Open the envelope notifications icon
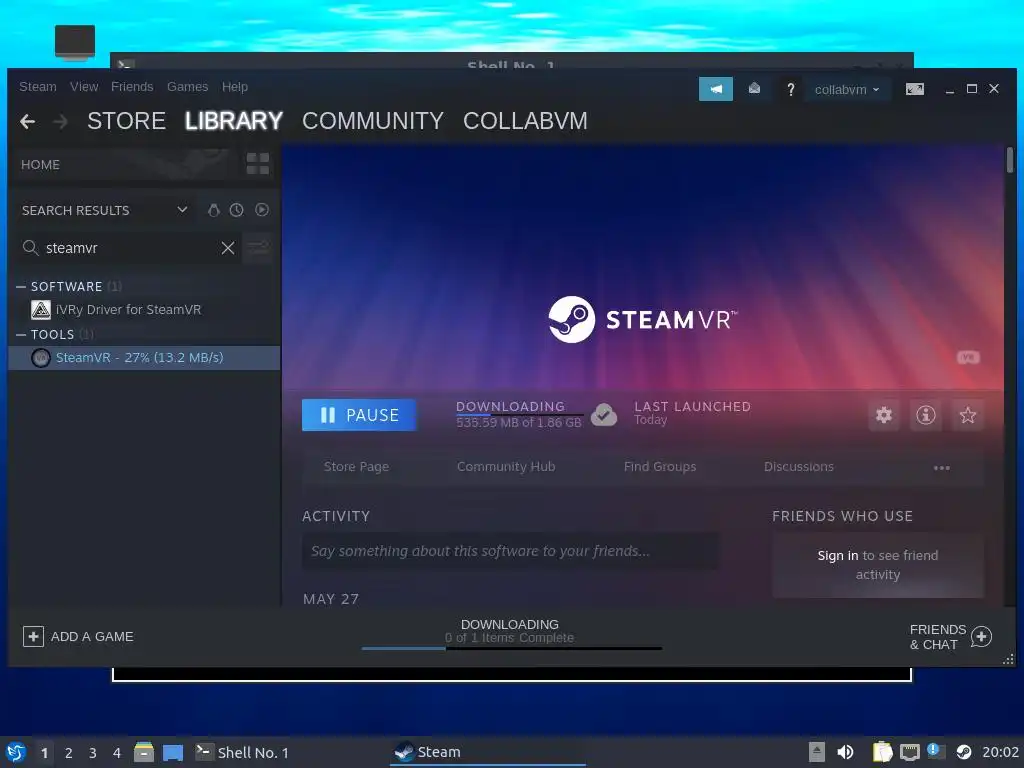Viewport: 1024px width, 768px height. pyautogui.click(x=754, y=89)
